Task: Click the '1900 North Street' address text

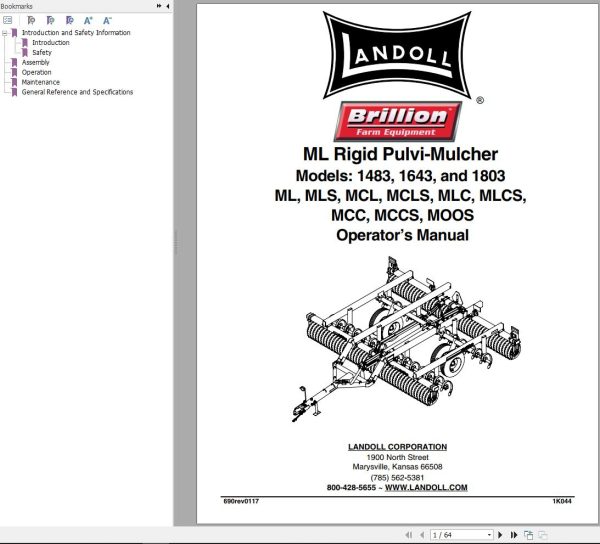Action: pyautogui.click(x=398, y=457)
